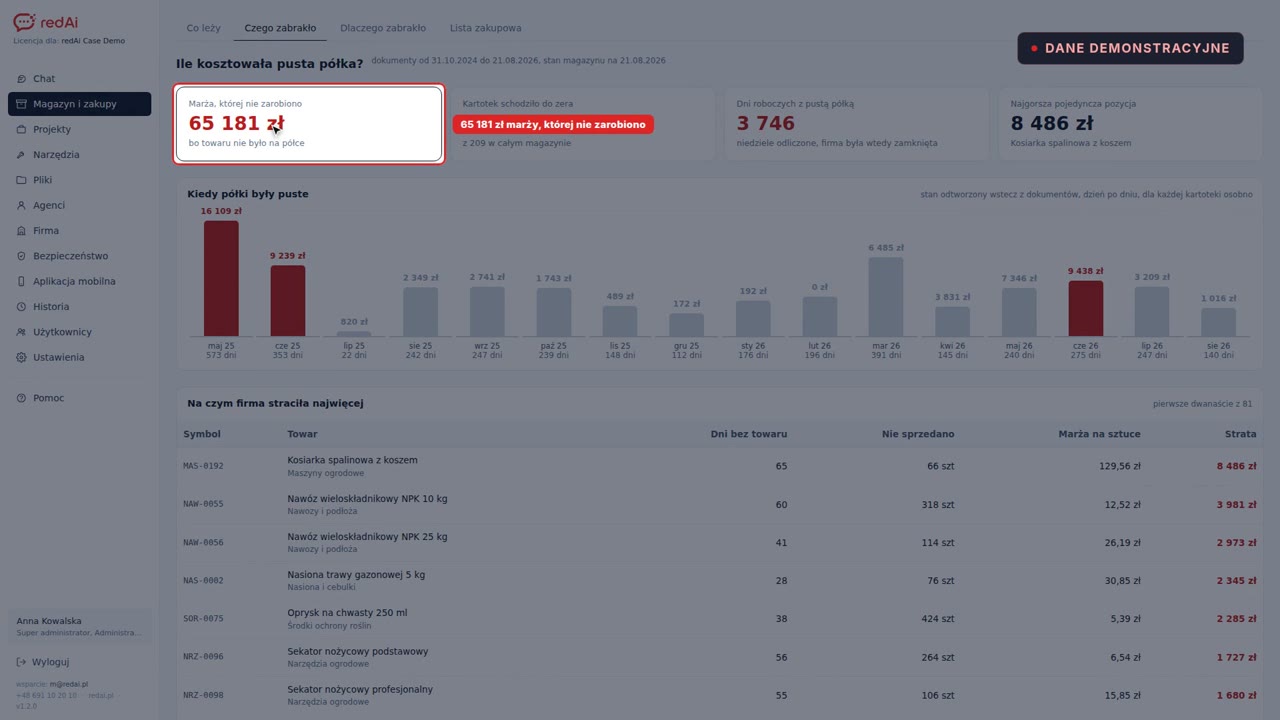Select the cze 26 red chart bar
Viewport: 1280px width, 720px height.
[x=1086, y=308]
